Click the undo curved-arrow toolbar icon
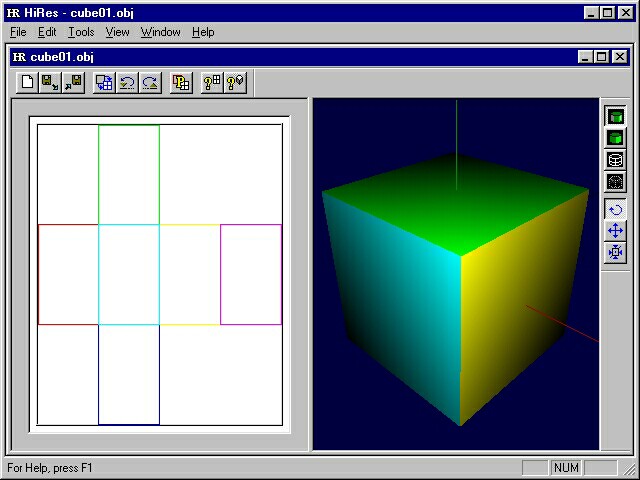Image resolution: width=640 pixels, height=480 pixels. 127,83
